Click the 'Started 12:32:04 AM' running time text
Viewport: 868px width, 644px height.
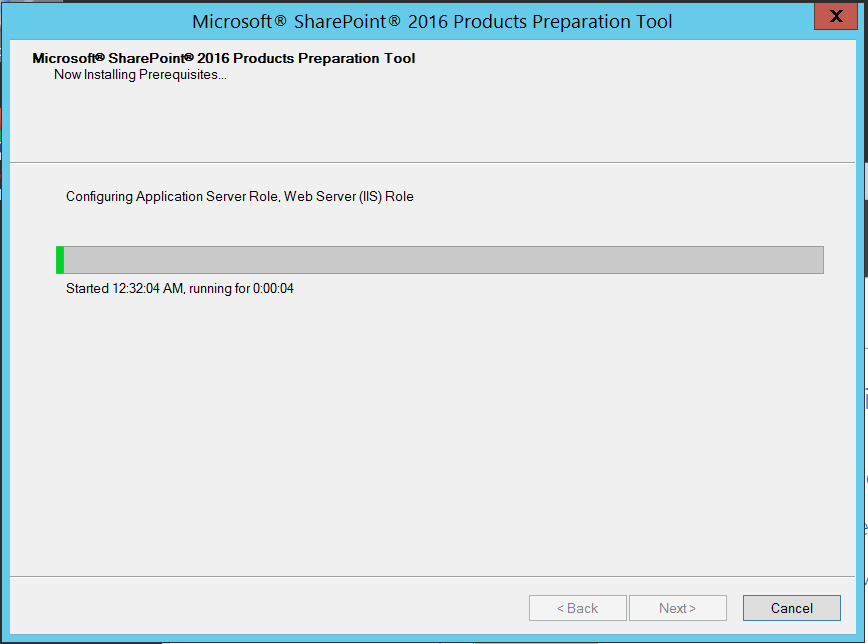(x=180, y=288)
